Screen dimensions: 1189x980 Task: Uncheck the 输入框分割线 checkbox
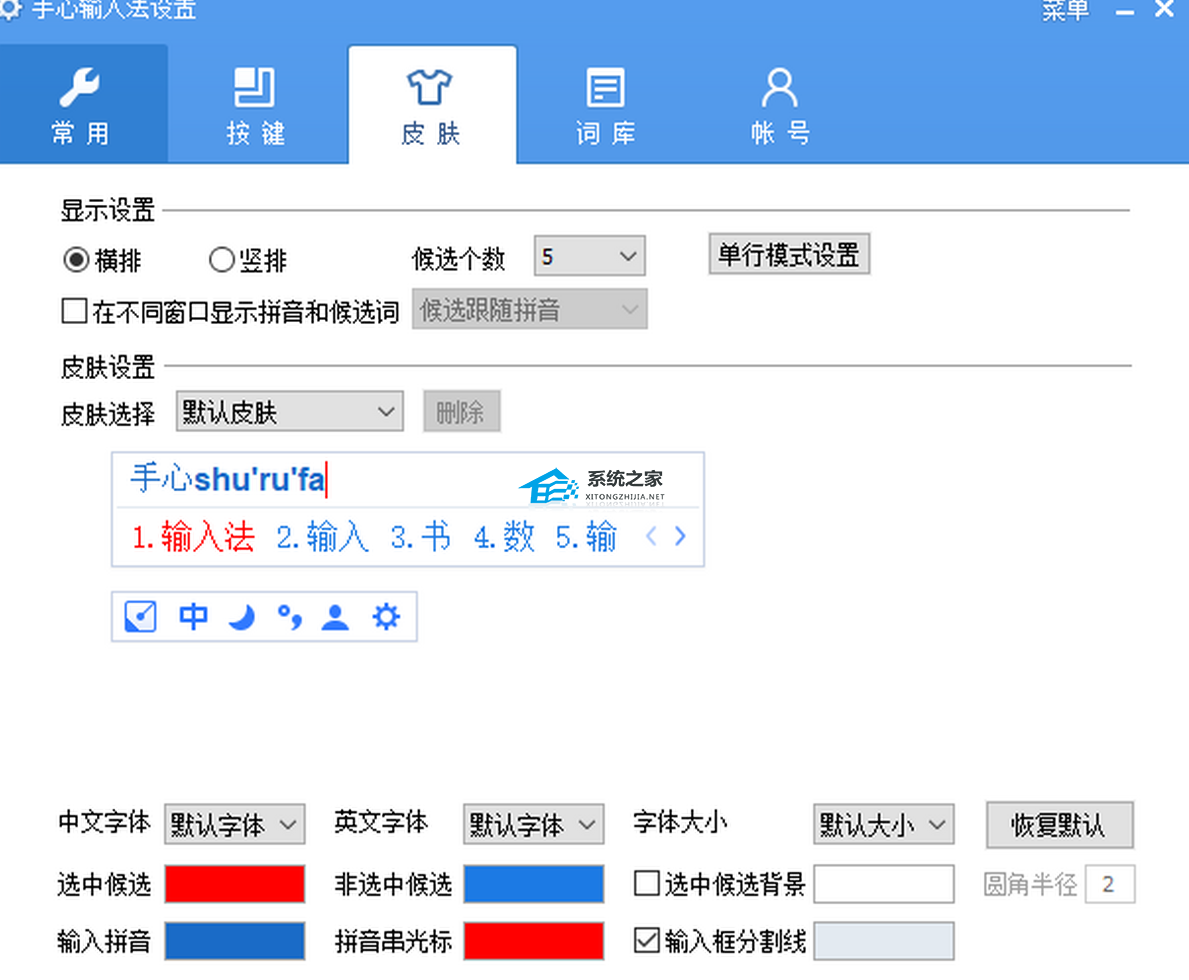coord(647,941)
